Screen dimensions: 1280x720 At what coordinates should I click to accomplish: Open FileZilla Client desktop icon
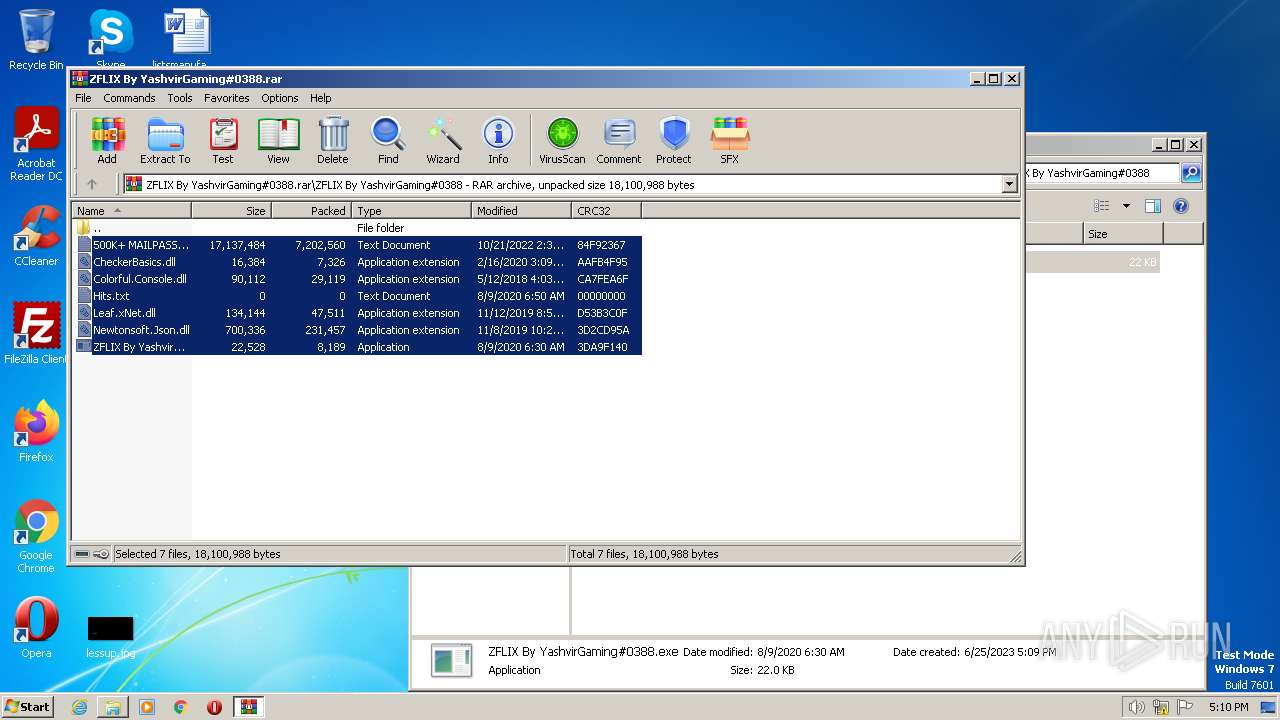(x=36, y=334)
